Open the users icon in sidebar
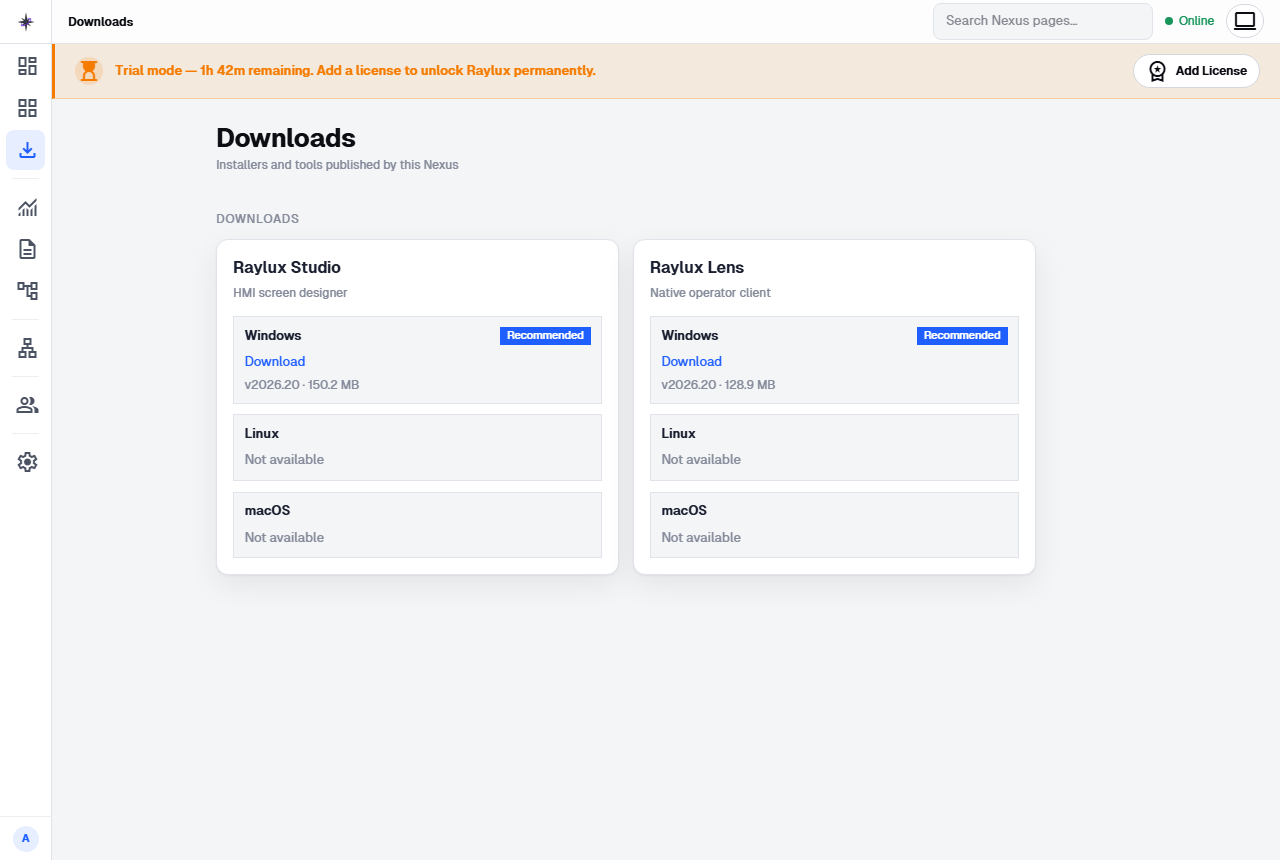The height and width of the screenshot is (860, 1280). click(x=28, y=405)
